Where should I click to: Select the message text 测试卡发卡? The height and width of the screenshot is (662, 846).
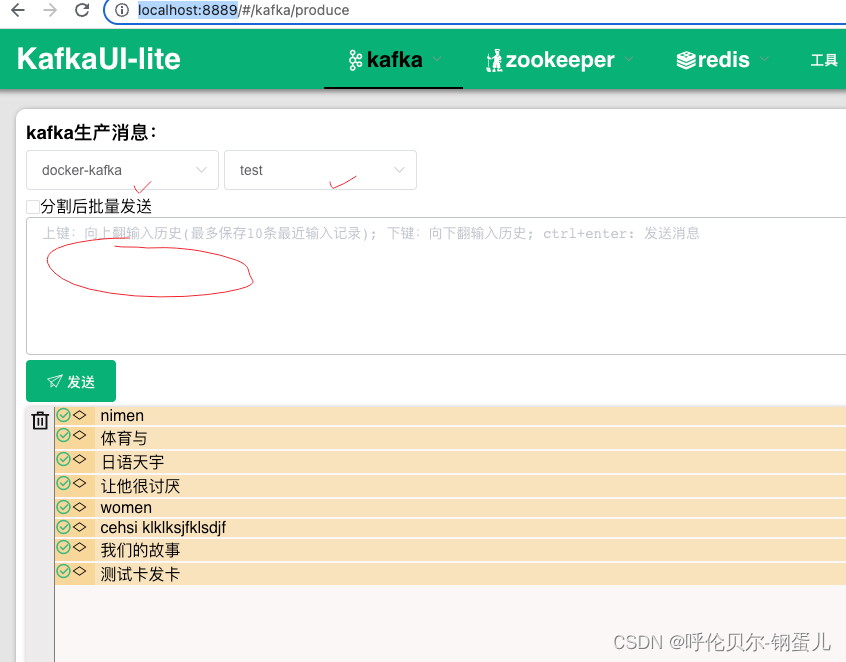(x=140, y=574)
